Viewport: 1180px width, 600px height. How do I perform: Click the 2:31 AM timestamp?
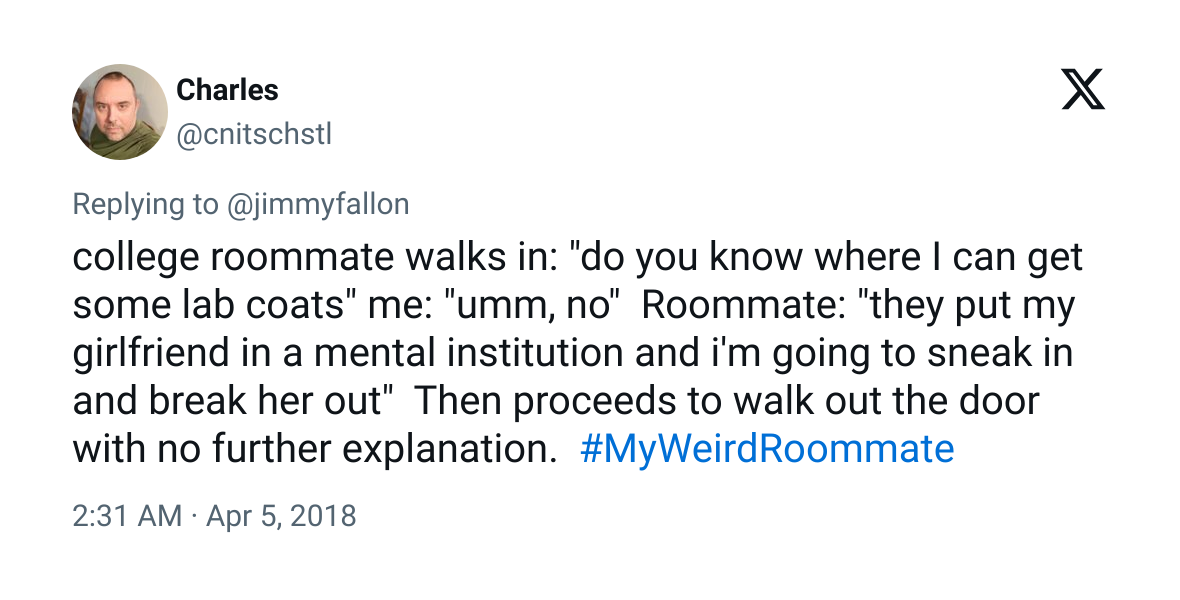point(127,516)
